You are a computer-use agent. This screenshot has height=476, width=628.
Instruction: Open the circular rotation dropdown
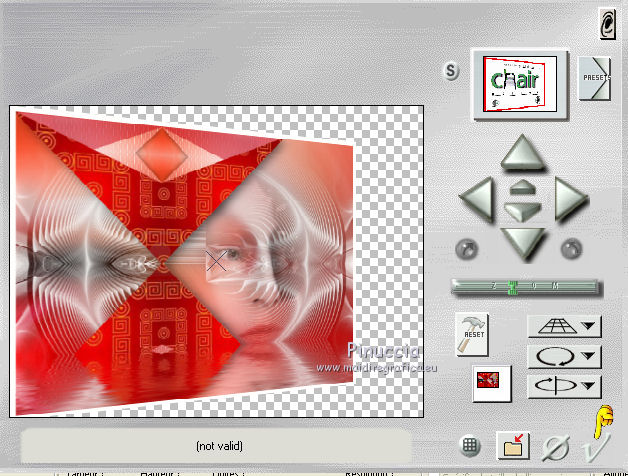(x=565, y=356)
